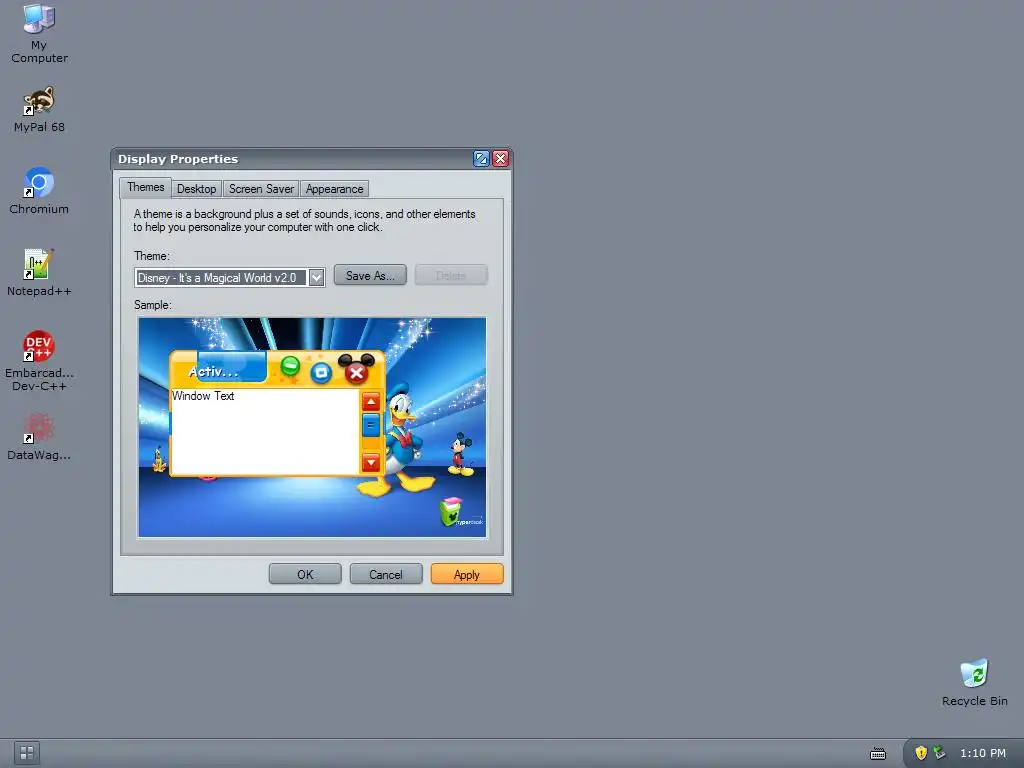The width and height of the screenshot is (1024, 768).
Task: Close the Display Properties dialog
Action: [x=500, y=159]
